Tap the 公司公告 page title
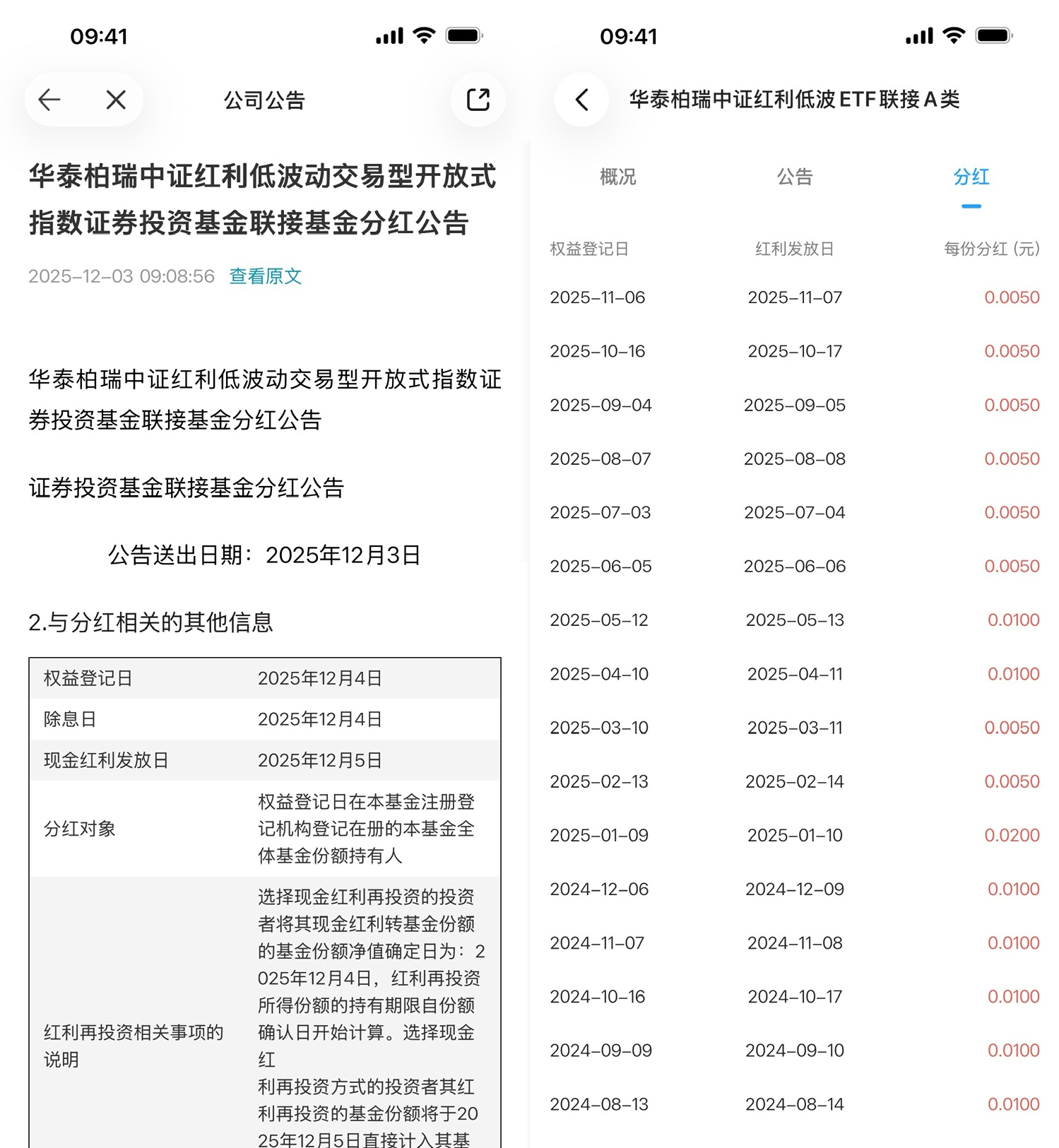The height and width of the screenshot is (1148, 1059). tap(264, 100)
